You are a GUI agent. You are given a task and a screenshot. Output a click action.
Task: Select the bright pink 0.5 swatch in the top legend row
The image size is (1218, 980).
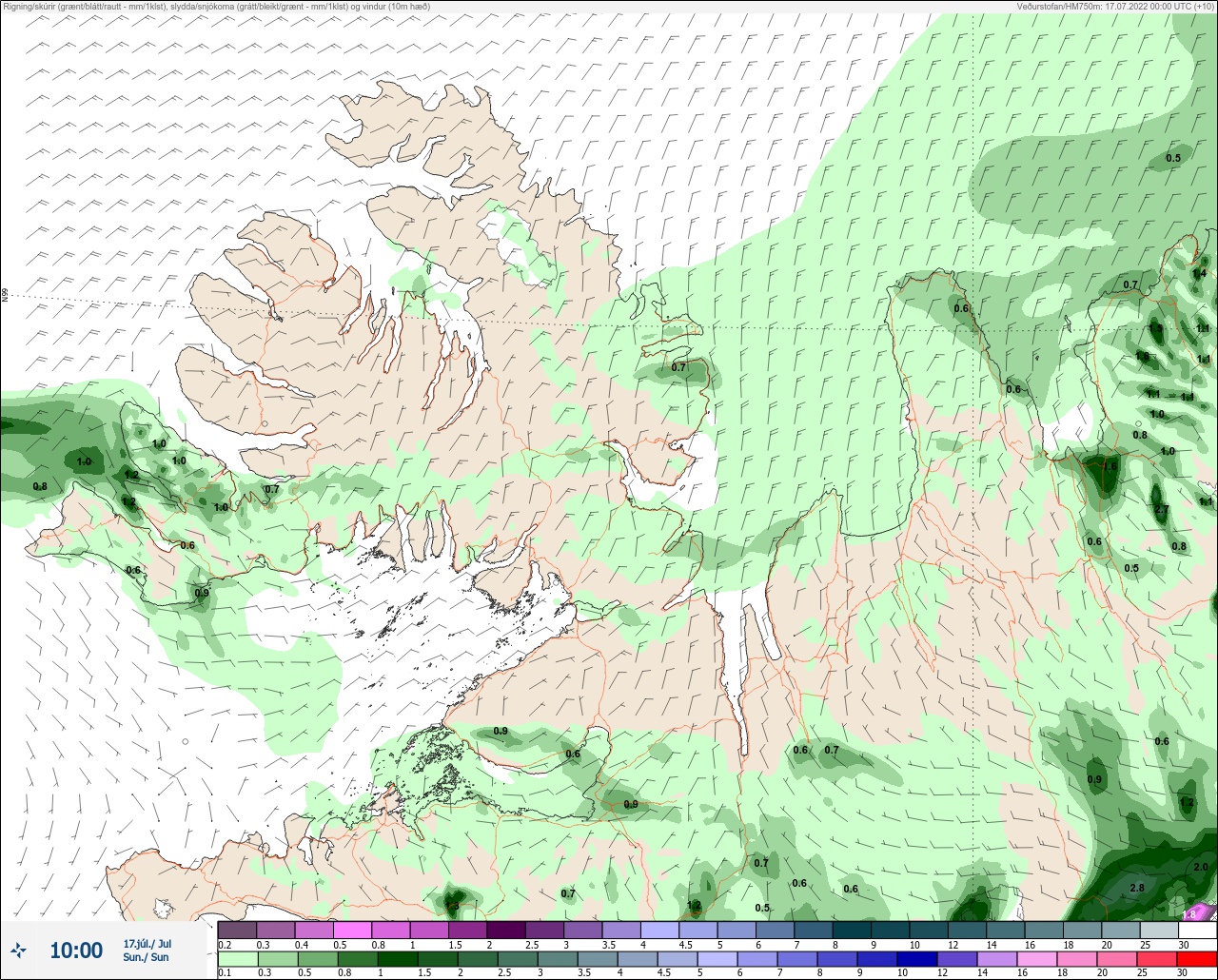tap(352, 930)
